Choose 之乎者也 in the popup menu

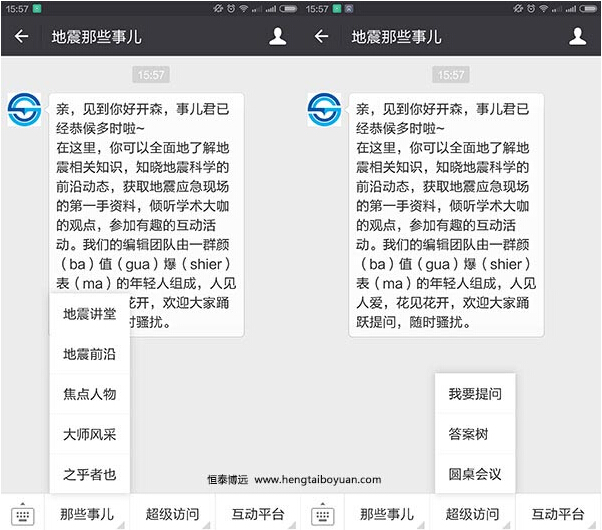(x=90, y=474)
